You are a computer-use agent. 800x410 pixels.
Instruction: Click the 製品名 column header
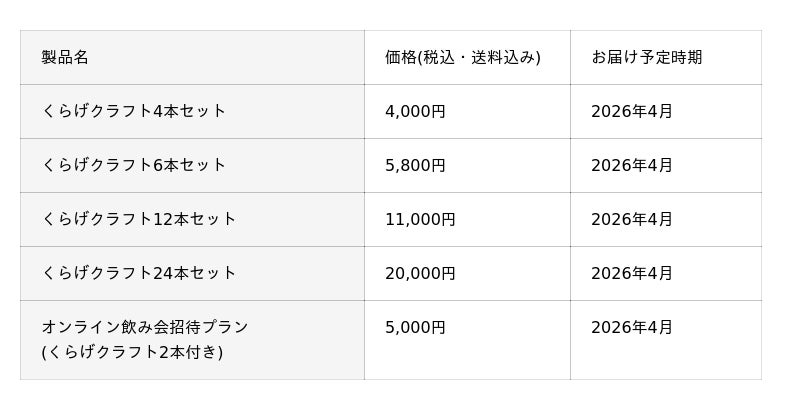[x=65, y=57]
